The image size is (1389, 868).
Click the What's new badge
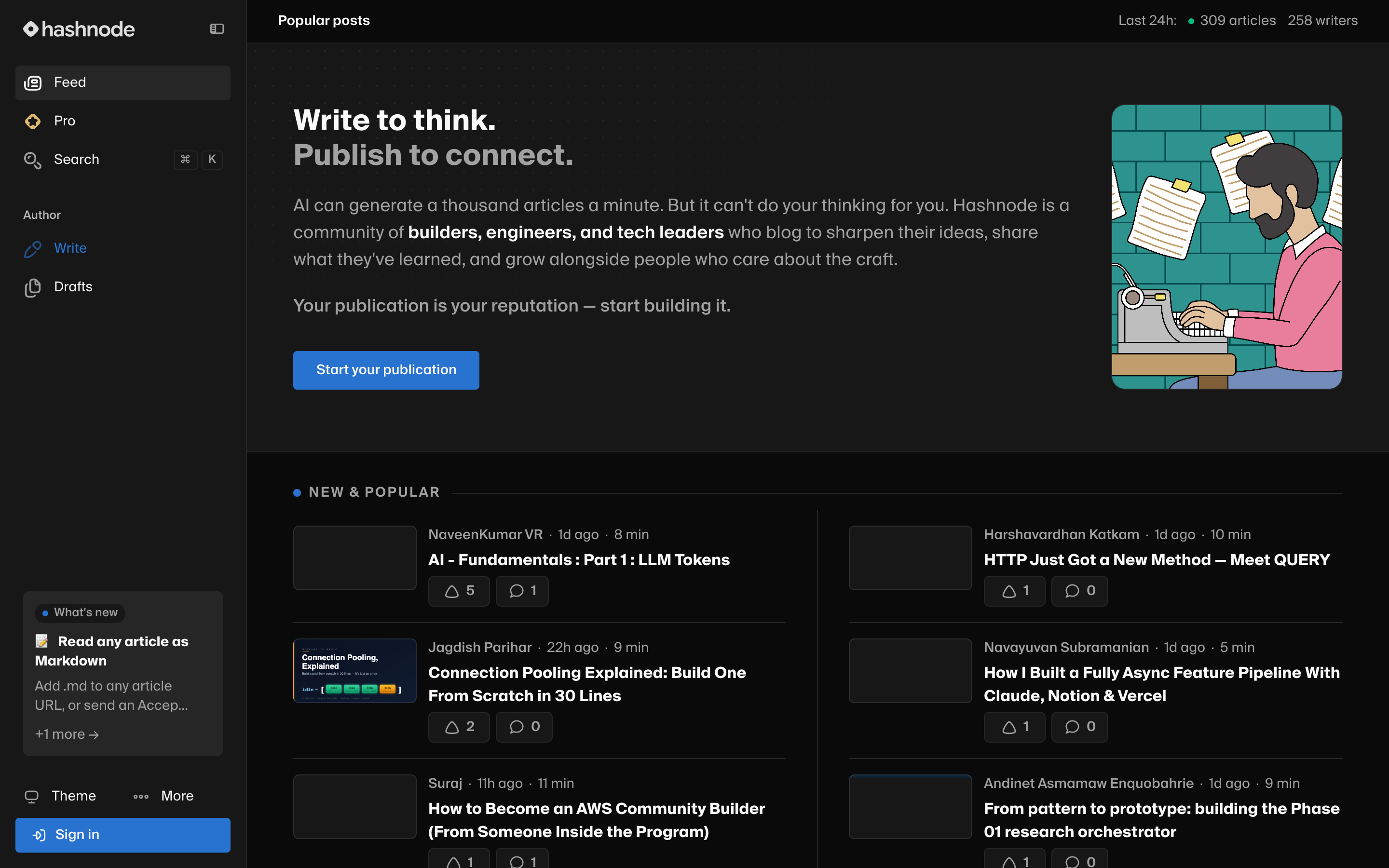(80, 612)
